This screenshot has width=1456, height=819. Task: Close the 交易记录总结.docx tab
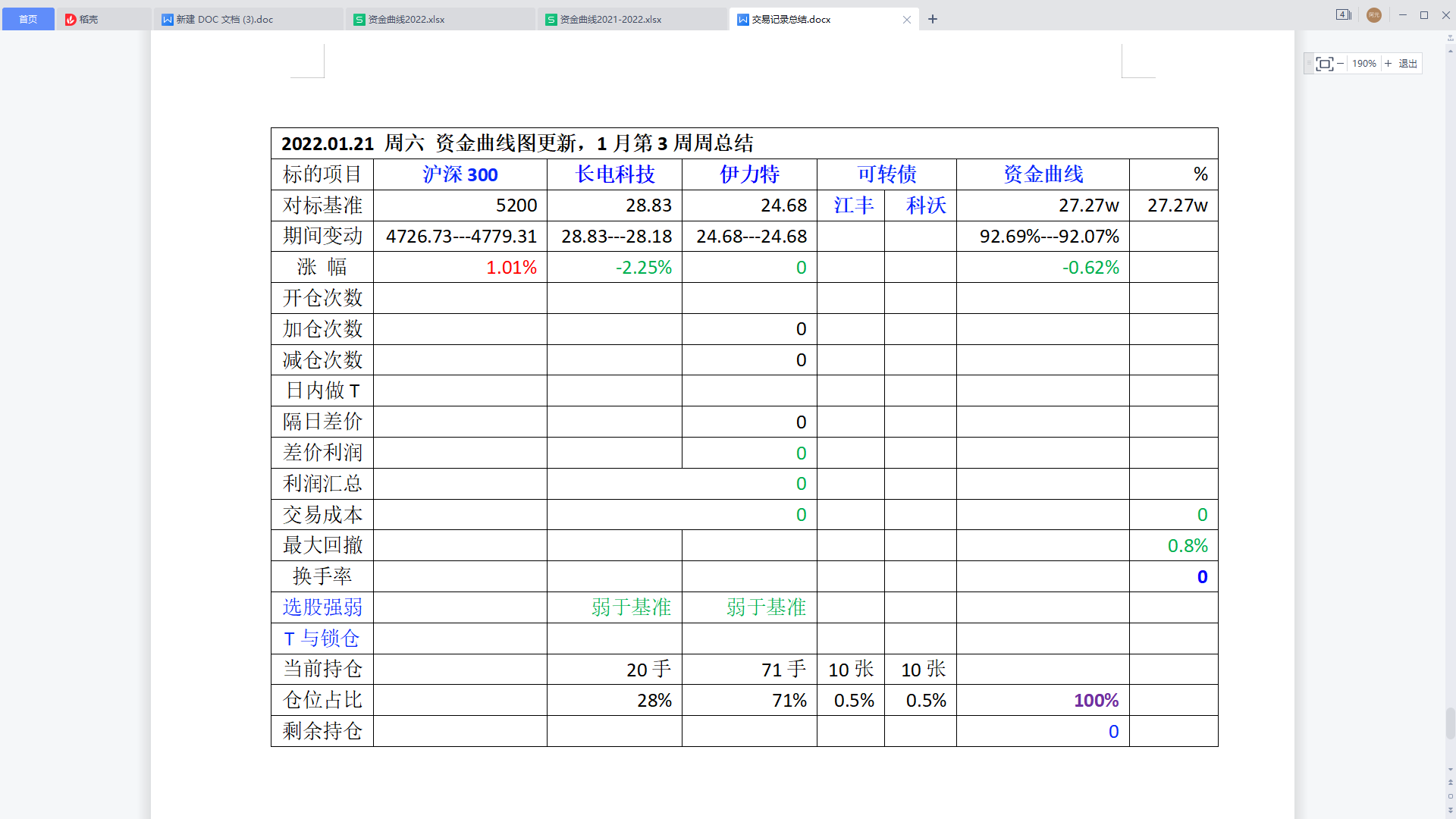click(907, 20)
